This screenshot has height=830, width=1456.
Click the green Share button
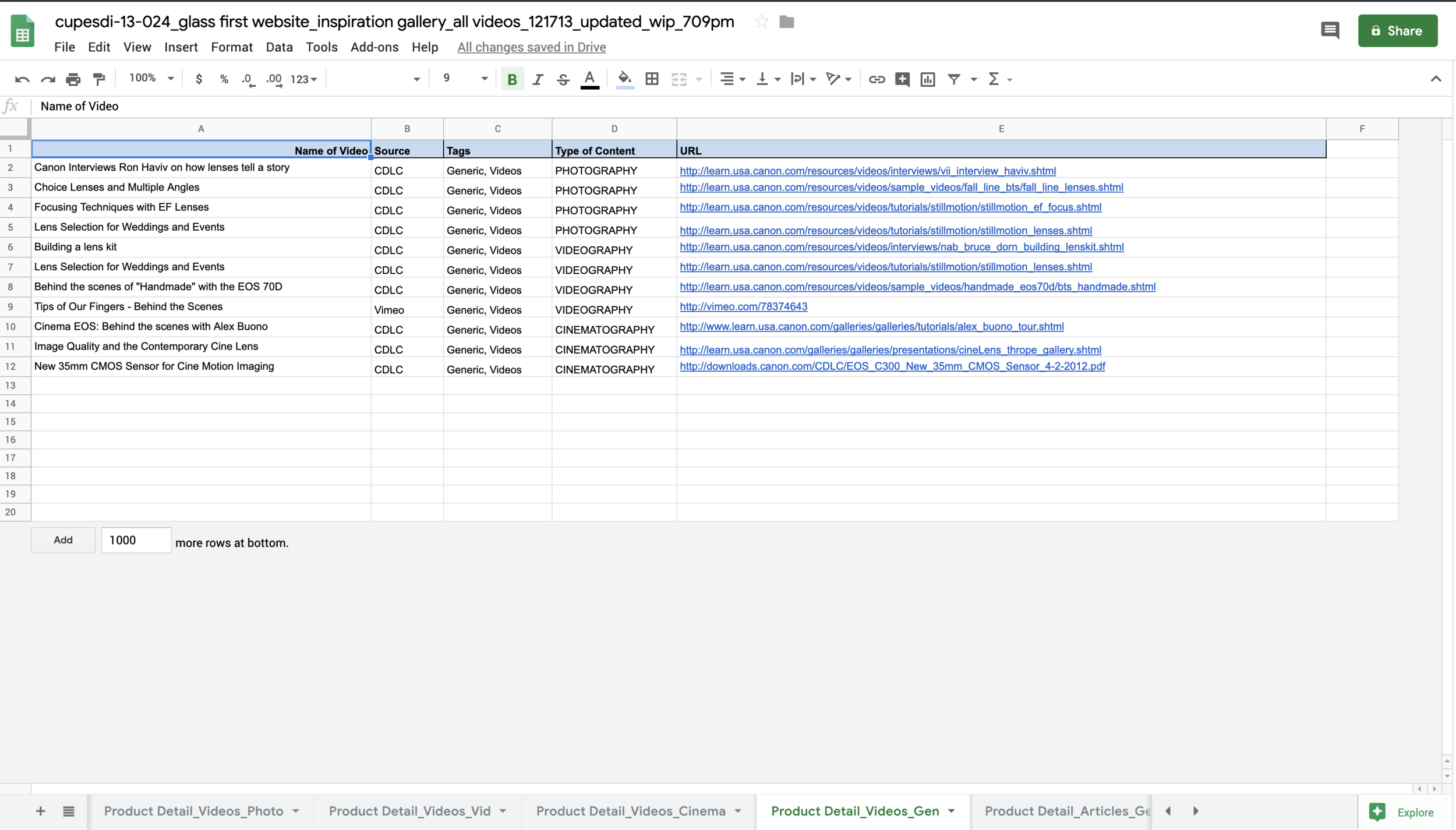click(1398, 31)
